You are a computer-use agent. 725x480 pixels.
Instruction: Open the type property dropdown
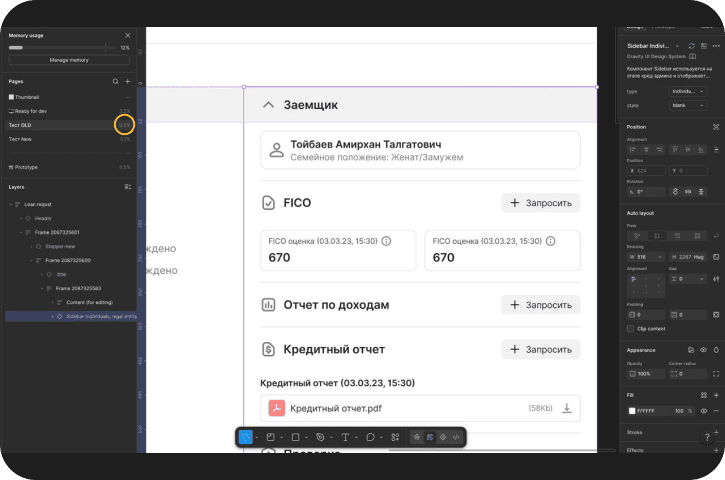688,92
